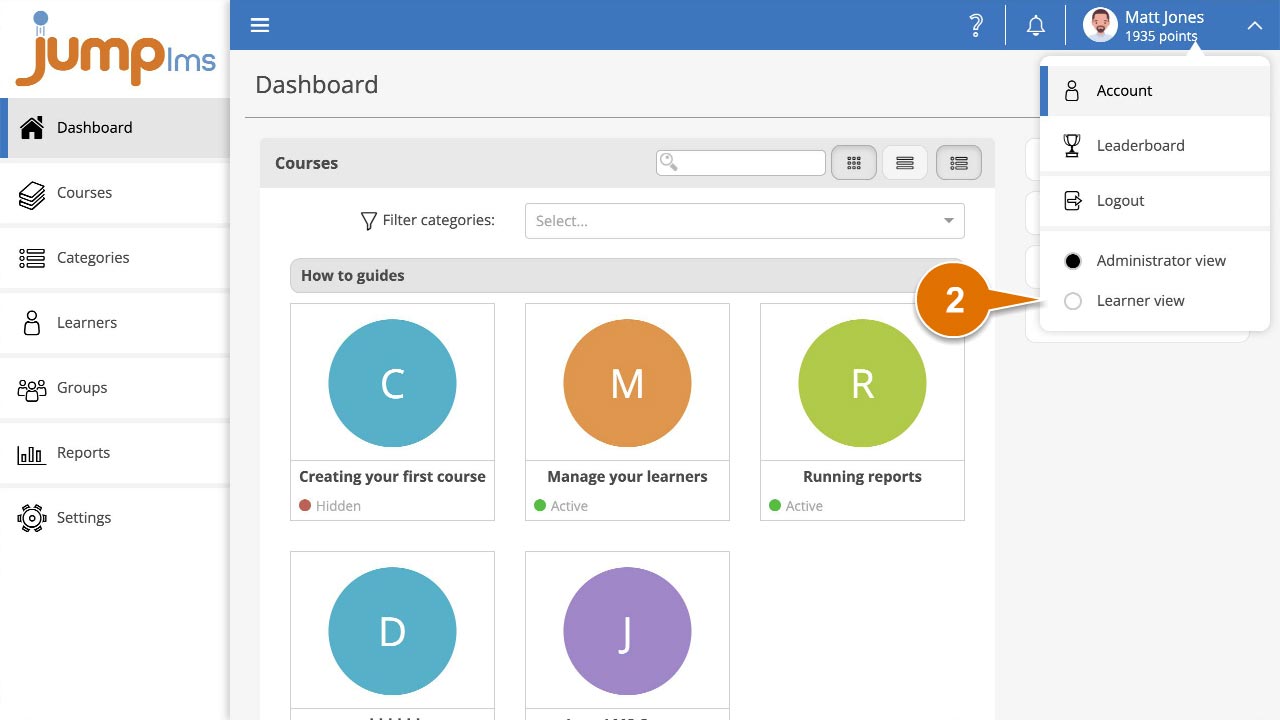Open Account from user menu
The height and width of the screenshot is (720, 1280).
click(x=1155, y=91)
